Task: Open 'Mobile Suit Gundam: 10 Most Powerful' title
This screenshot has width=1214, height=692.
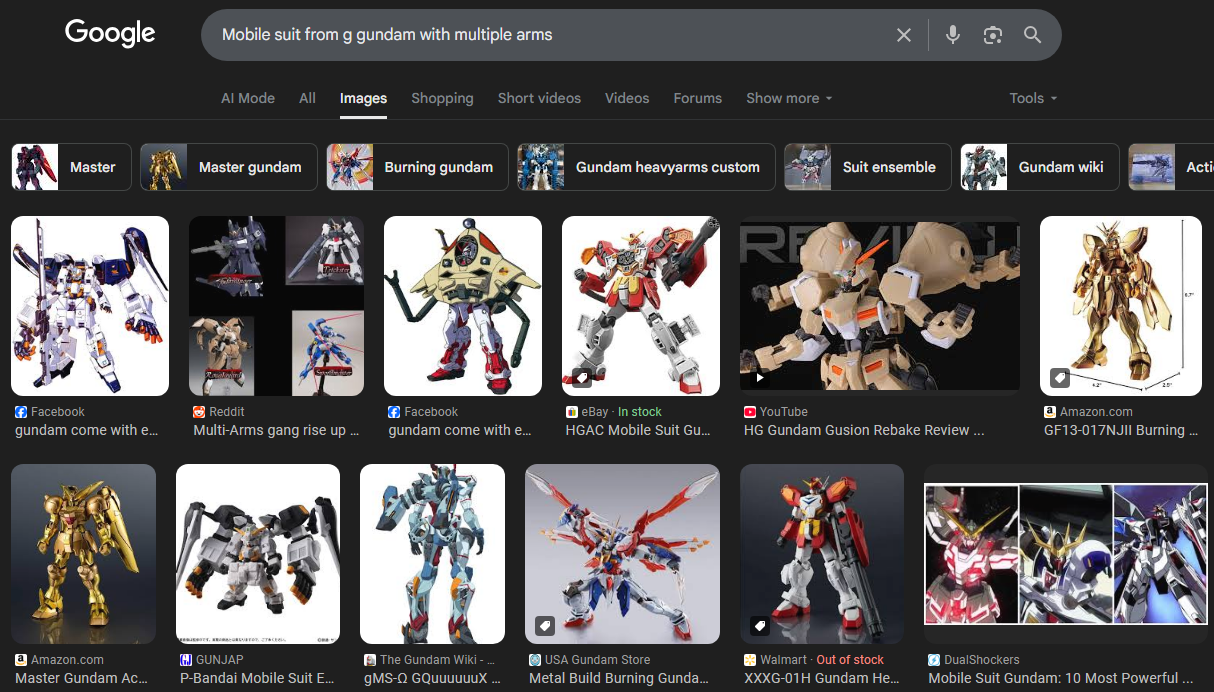Action: point(1061,678)
